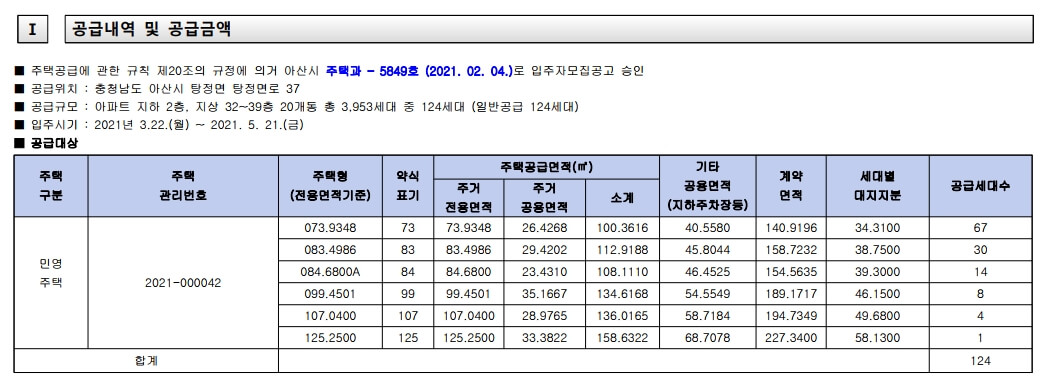Click subtotal value 158.6322
1051x380 pixels.
[x=622, y=338]
